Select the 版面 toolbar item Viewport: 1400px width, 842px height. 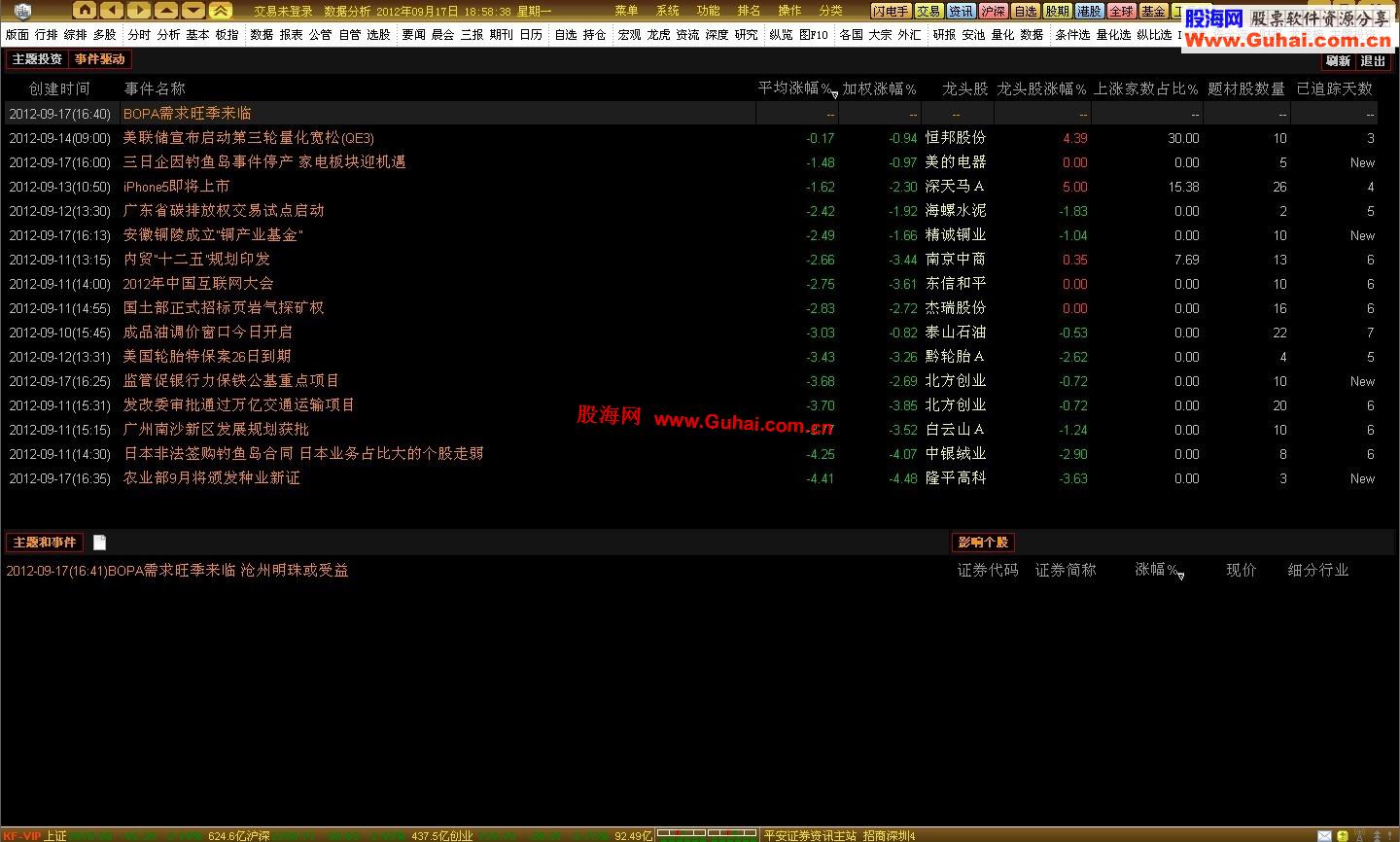(17, 35)
